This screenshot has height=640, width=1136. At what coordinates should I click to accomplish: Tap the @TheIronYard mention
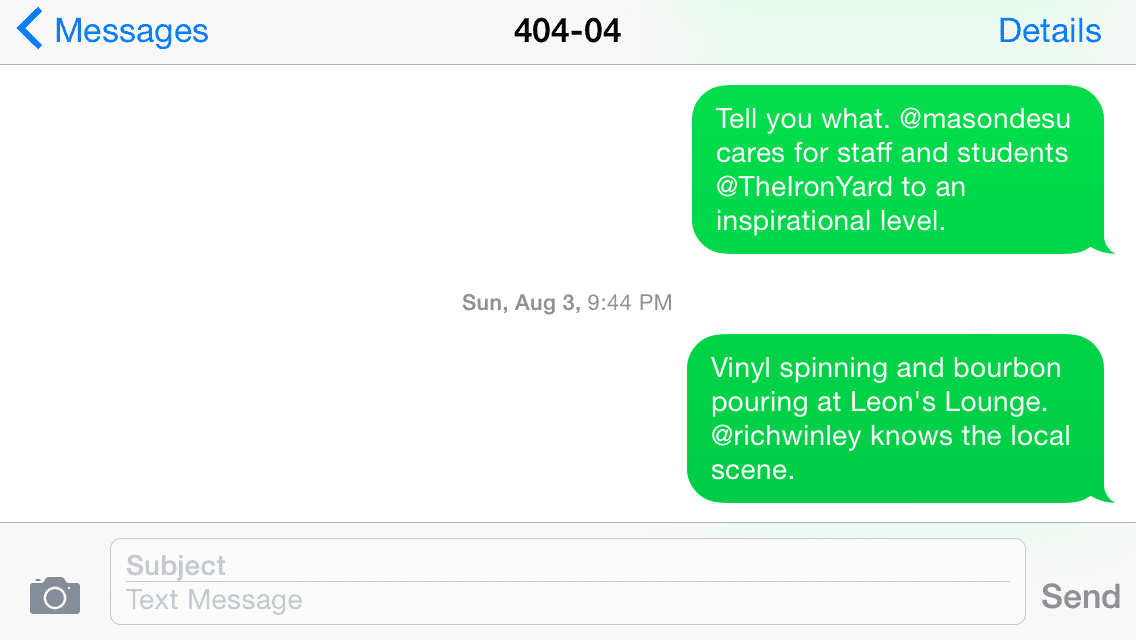(x=804, y=187)
